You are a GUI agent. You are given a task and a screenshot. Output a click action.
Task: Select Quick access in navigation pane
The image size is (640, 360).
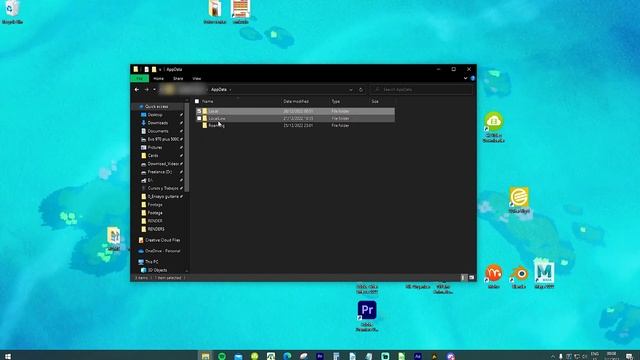click(x=156, y=107)
